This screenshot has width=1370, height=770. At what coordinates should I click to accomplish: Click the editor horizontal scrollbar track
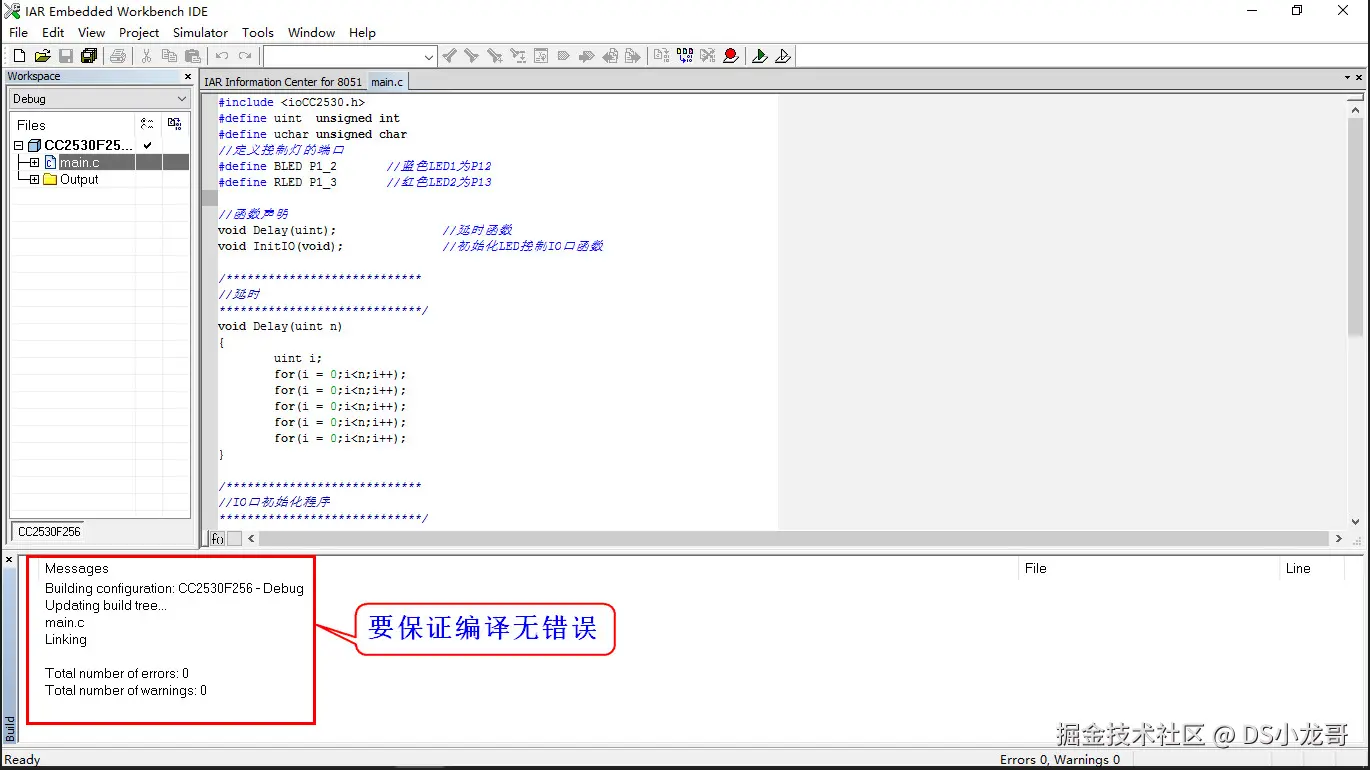[795, 538]
